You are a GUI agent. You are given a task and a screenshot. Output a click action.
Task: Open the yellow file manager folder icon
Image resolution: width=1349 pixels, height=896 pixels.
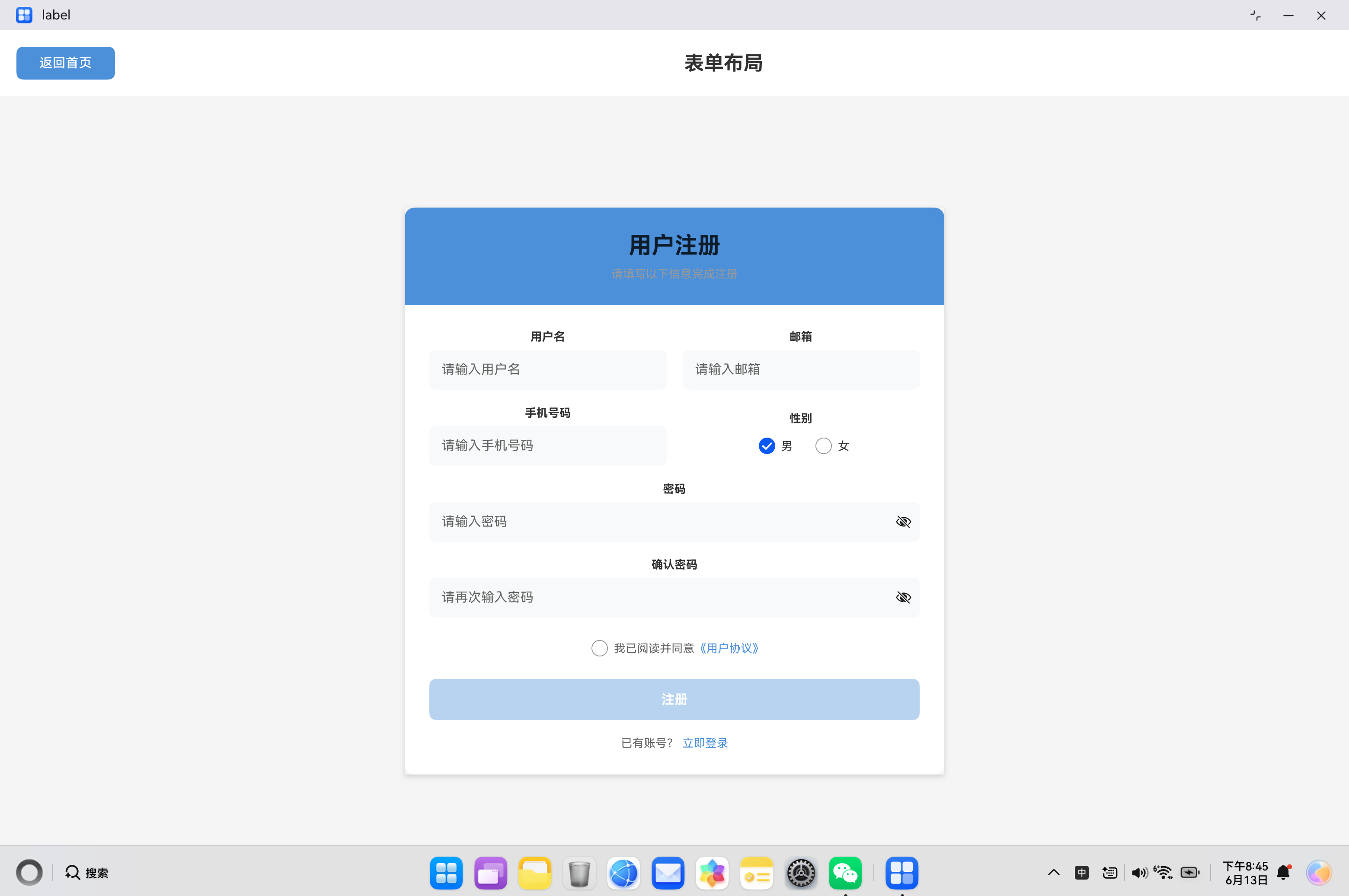[535, 873]
